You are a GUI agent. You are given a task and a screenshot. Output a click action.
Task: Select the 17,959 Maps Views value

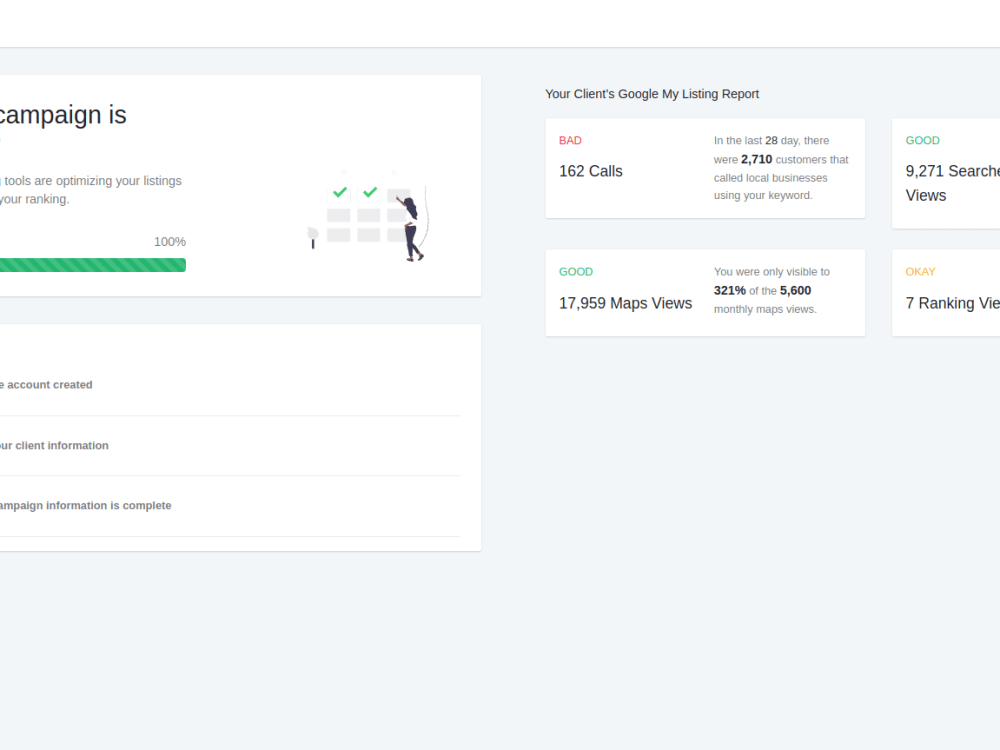click(625, 303)
